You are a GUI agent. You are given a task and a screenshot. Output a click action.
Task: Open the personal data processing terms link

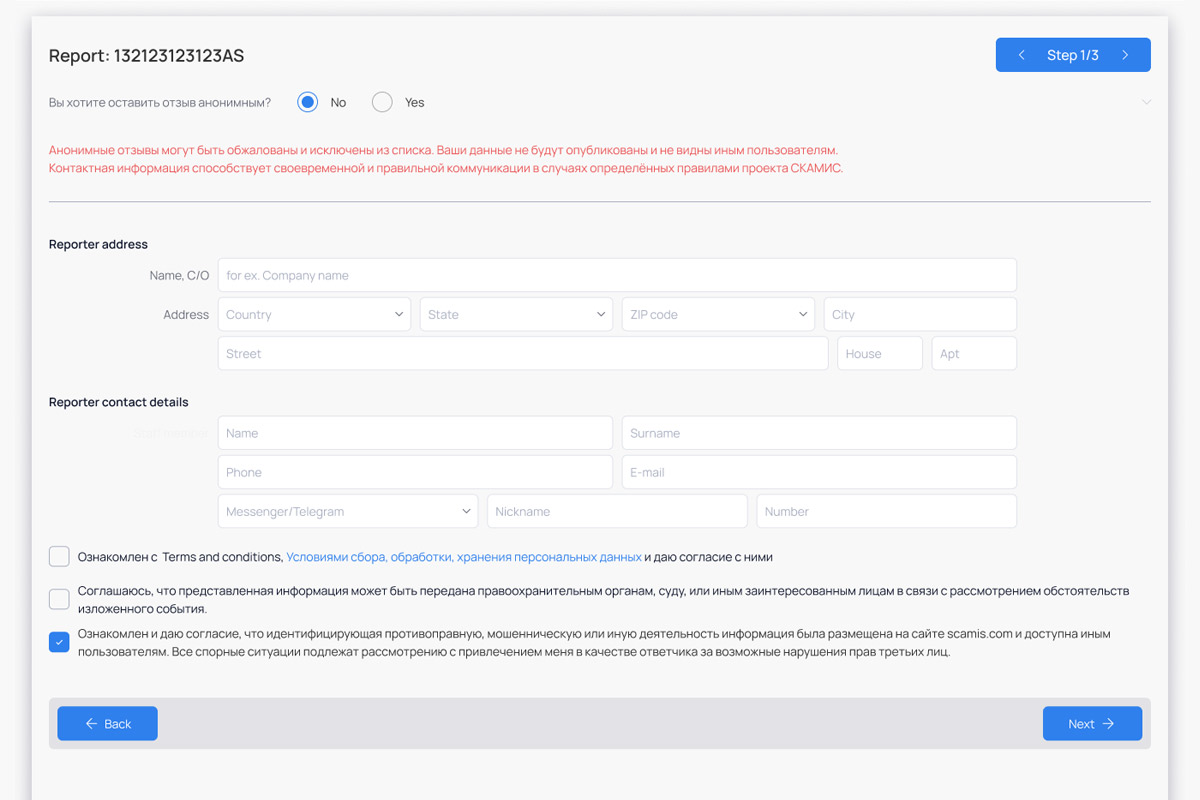click(x=464, y=557)
